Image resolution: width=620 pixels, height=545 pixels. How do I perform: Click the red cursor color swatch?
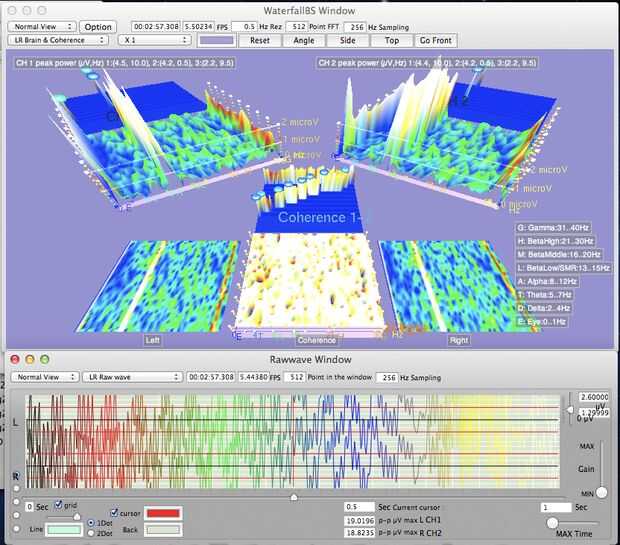(x=163, y=513)
